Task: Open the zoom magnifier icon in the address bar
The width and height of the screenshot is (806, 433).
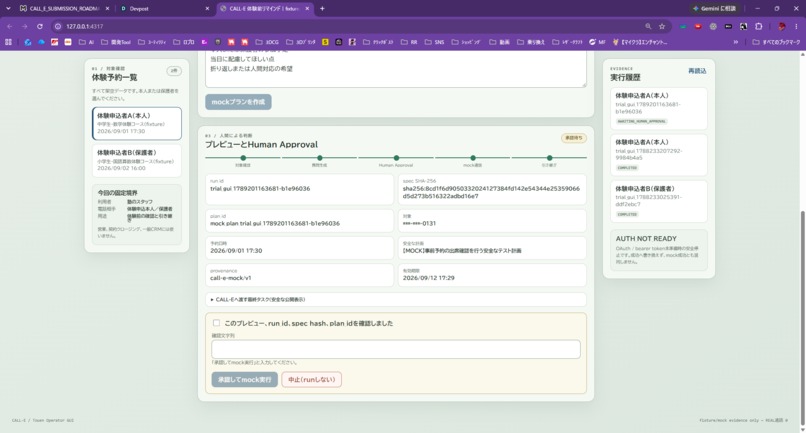Action: [648, 26]
